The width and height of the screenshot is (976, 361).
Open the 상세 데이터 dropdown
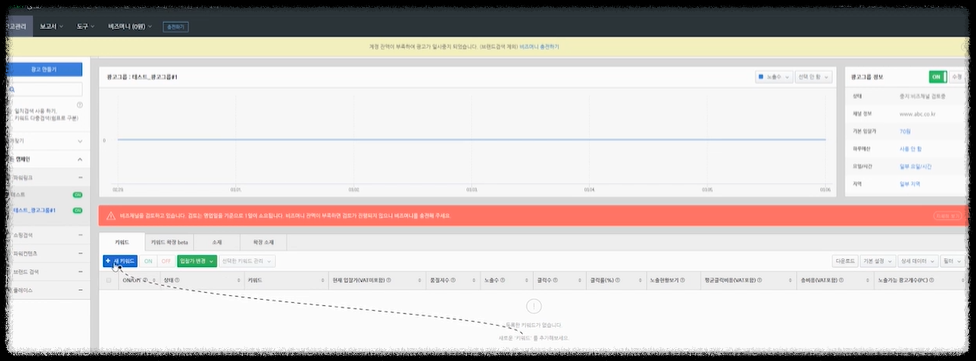pos(917,261)
